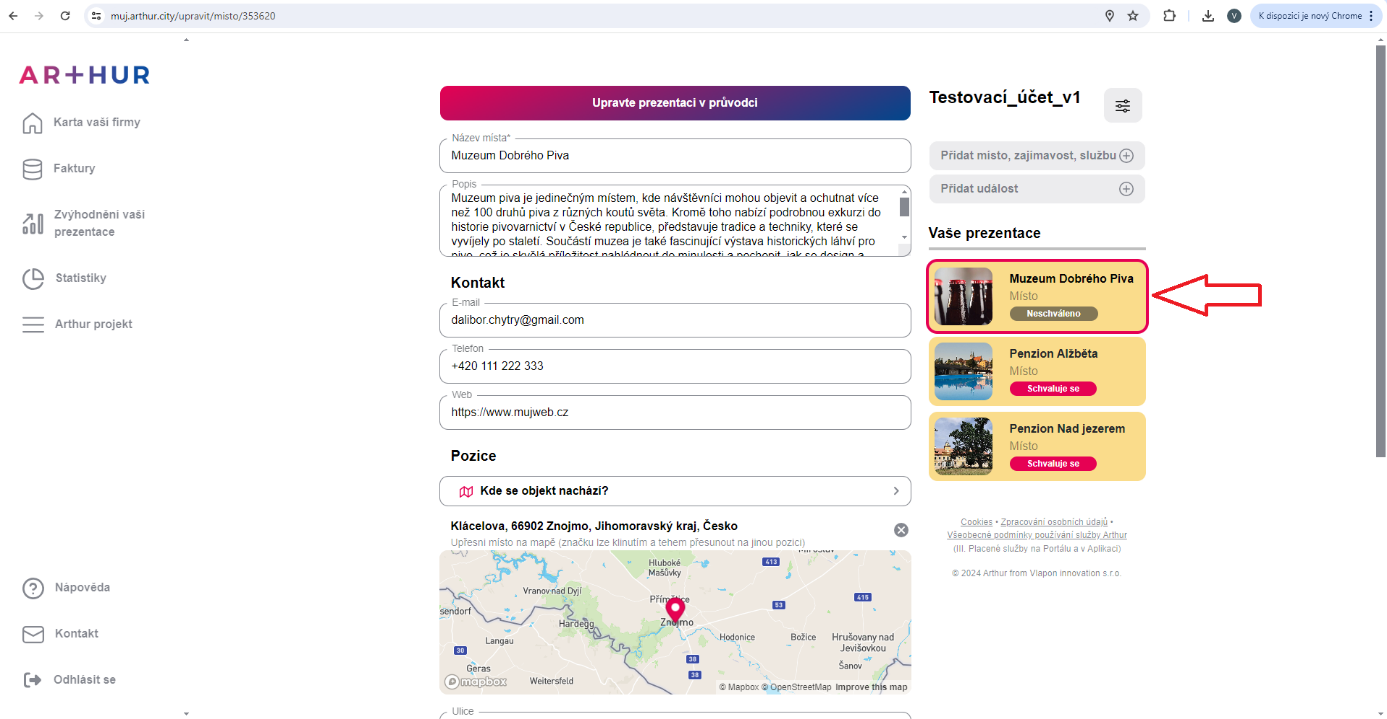Click the Odhlásit se logout icon

[33, 680]
